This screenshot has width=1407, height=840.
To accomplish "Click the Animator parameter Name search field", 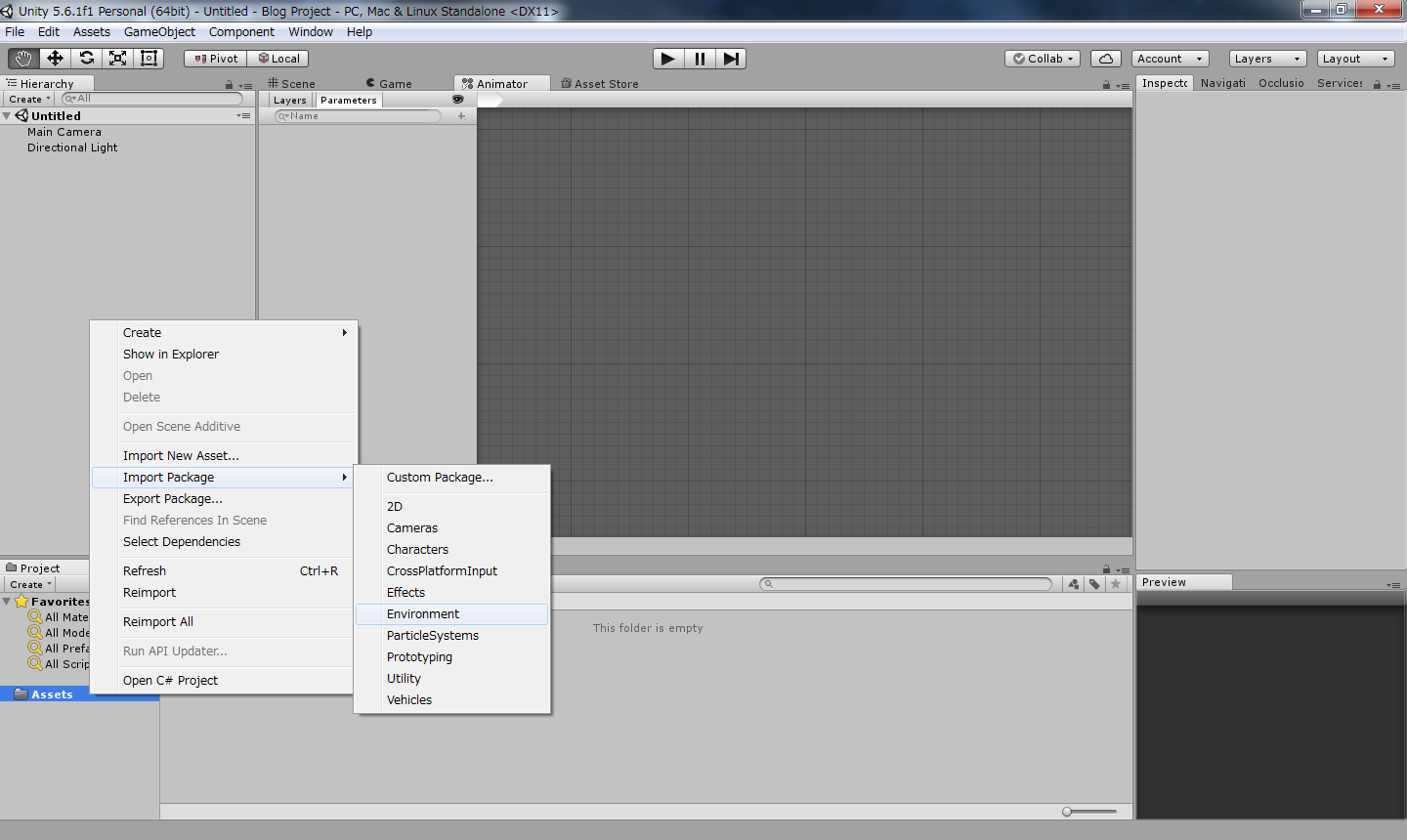I will 358,116.
